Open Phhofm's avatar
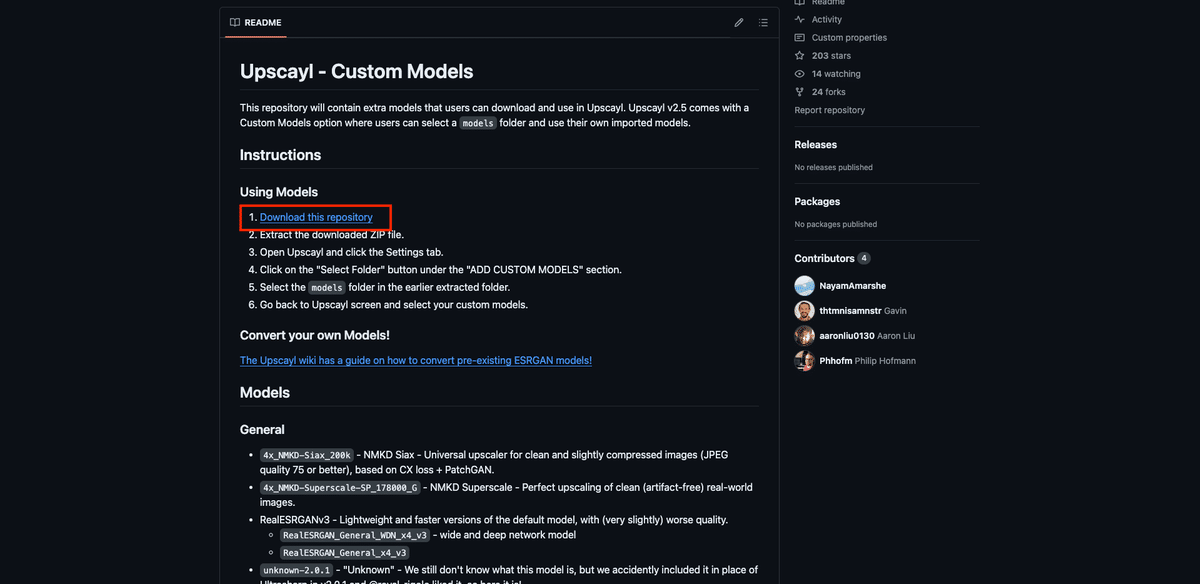 tap(804, 361)
